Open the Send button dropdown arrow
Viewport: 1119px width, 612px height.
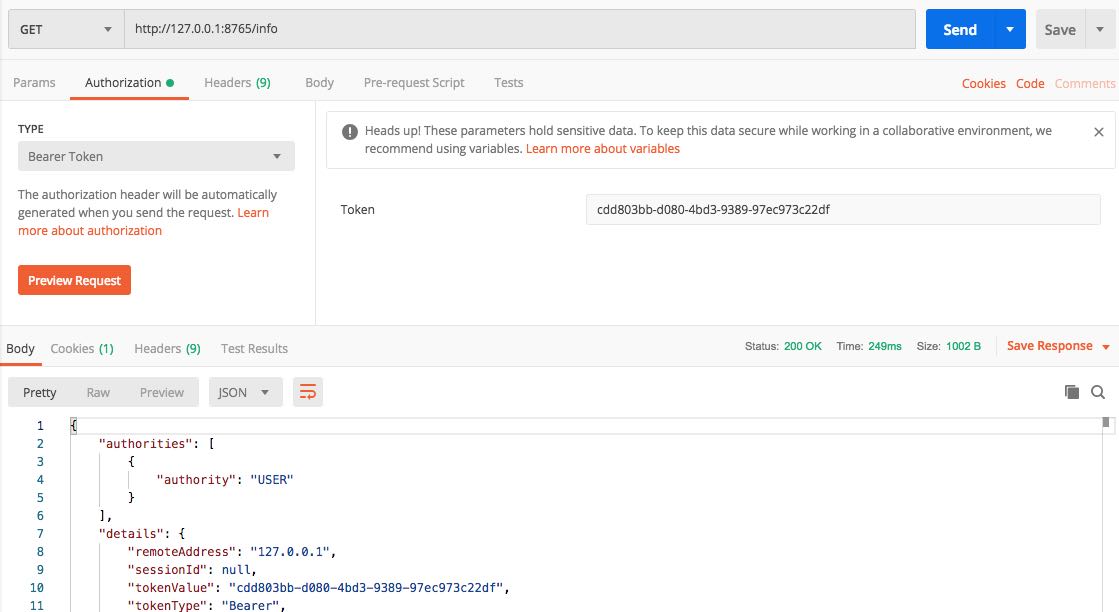pyautogui.click(x=1010, y=29)
